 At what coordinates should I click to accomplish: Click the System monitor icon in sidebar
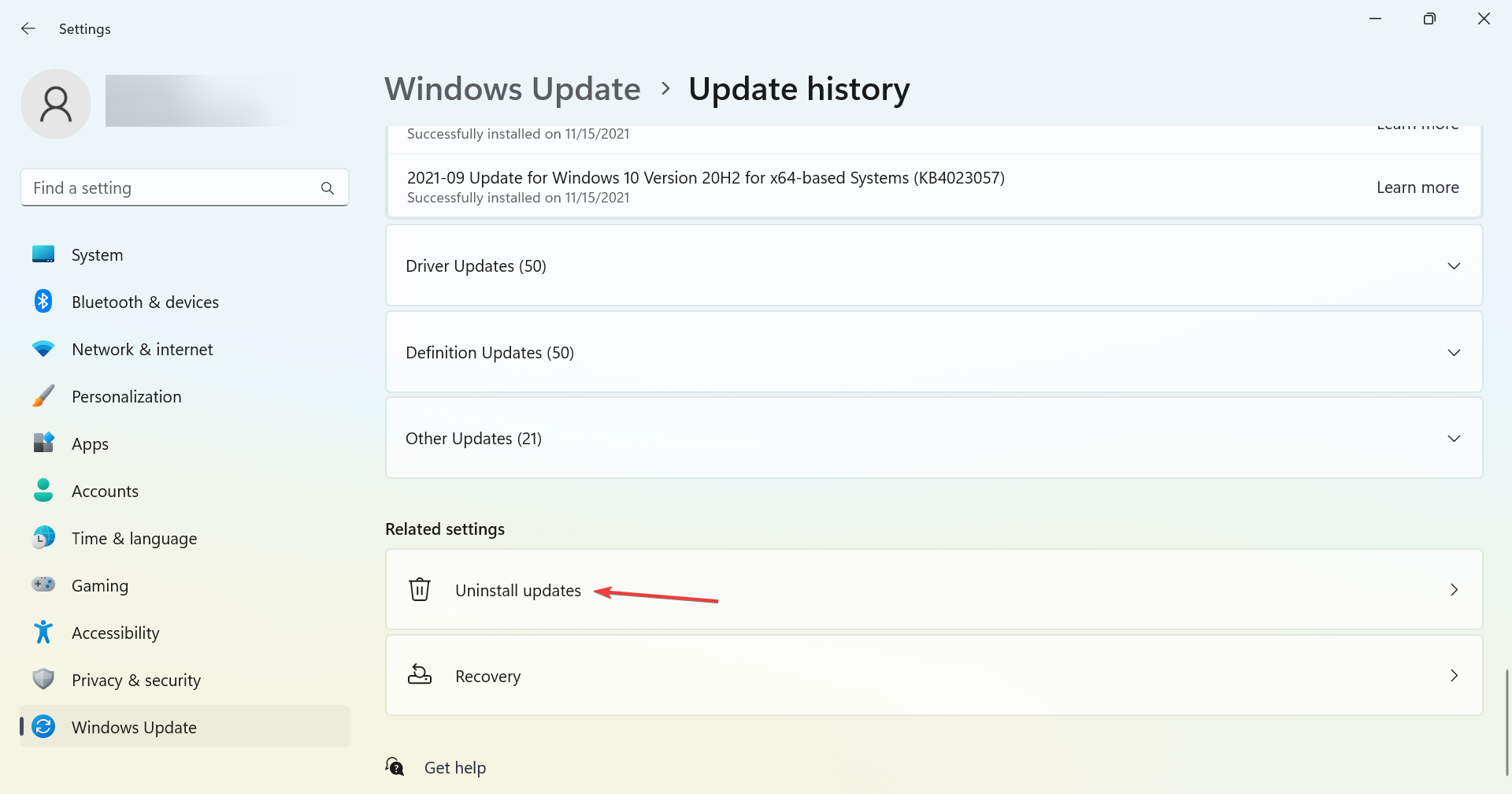pyautogui.click(x=43, y=254)
